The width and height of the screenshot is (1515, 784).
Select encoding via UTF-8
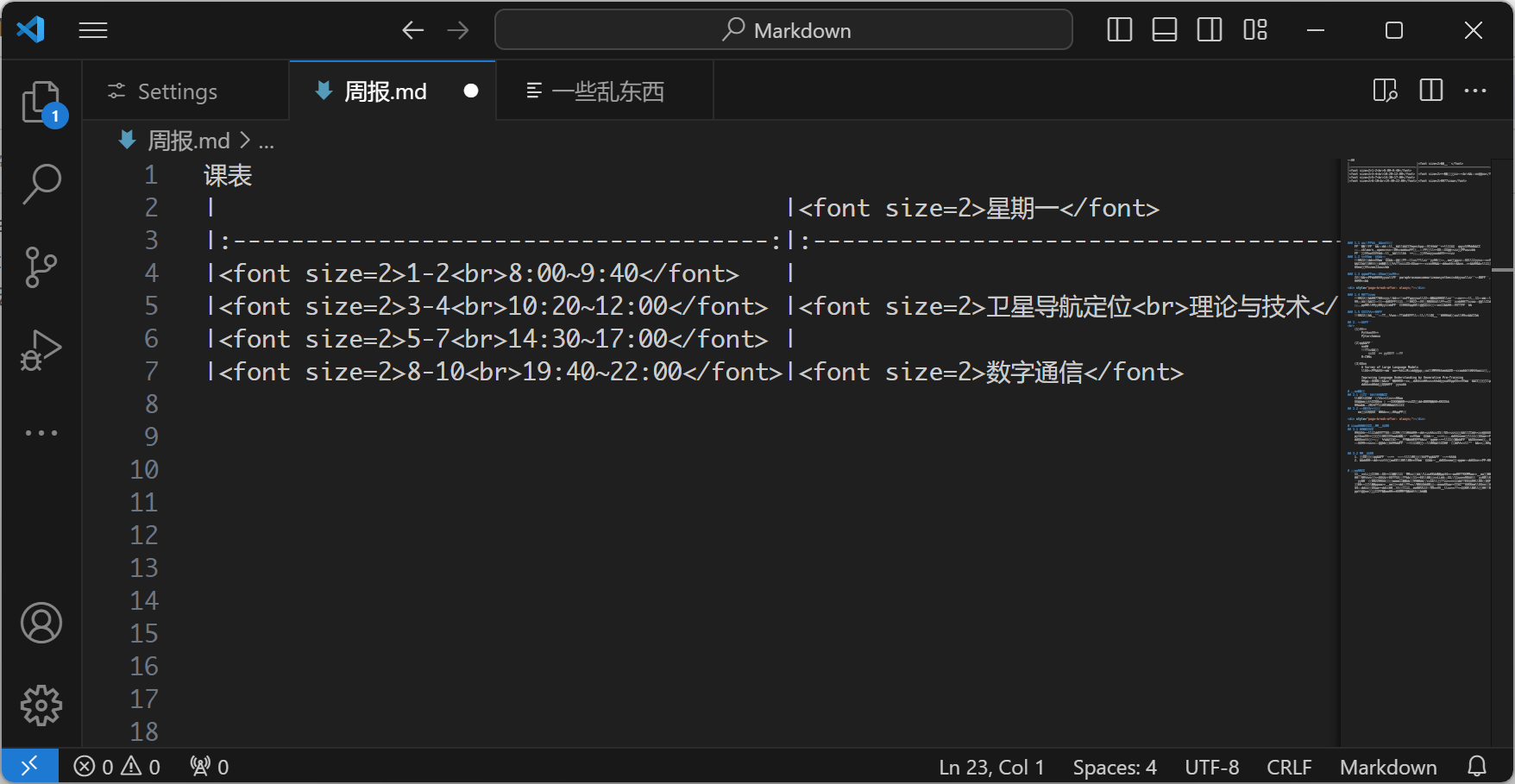pos(1211,767)
